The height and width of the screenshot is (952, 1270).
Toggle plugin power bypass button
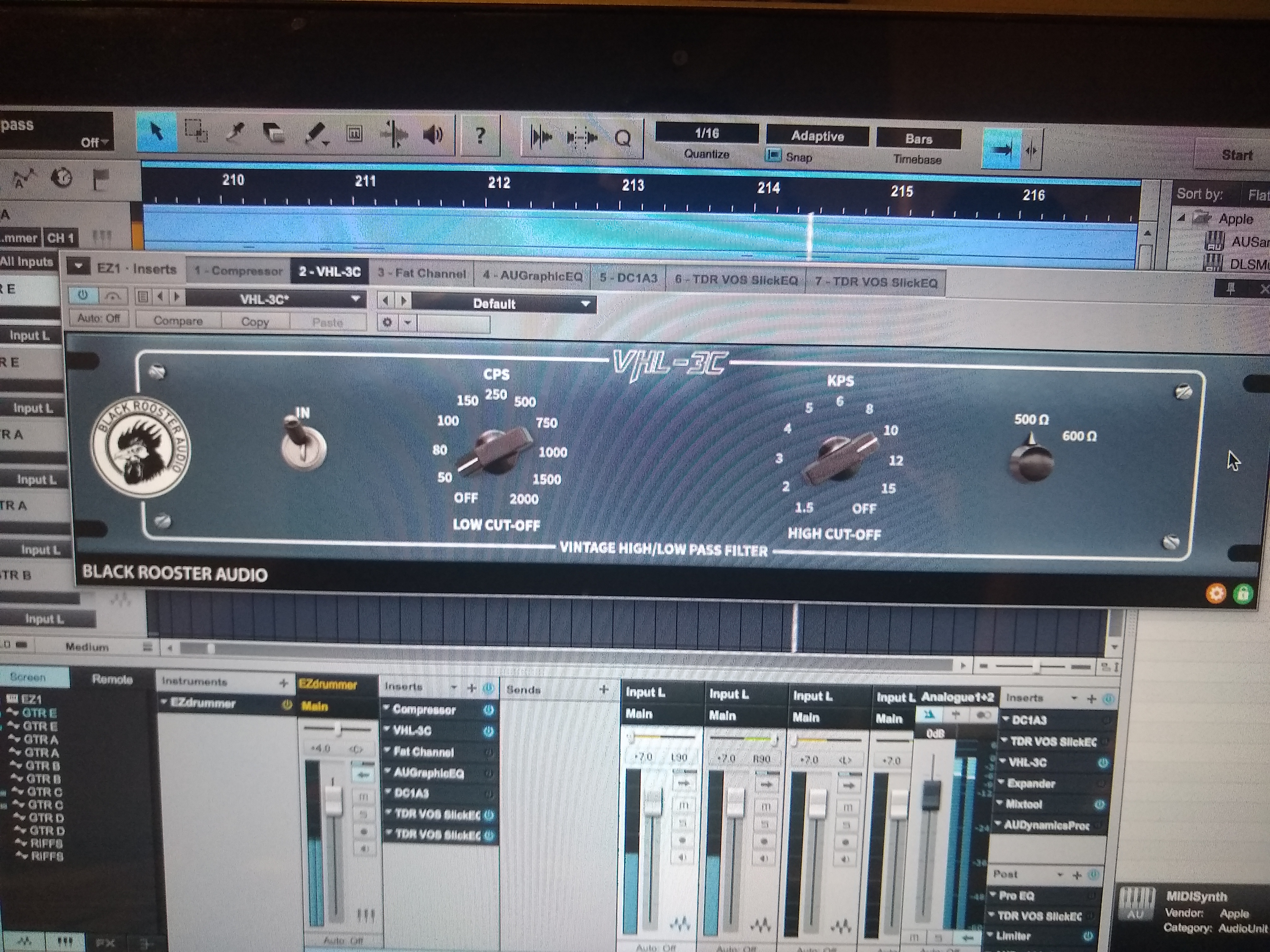(83, 295)
